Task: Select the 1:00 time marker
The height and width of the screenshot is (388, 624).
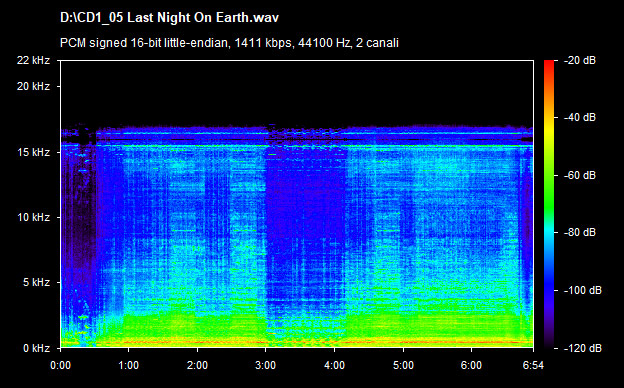Action: (129, 365)
